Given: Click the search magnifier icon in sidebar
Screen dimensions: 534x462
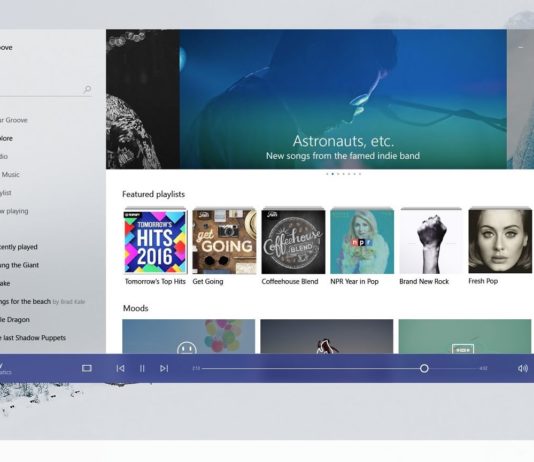Looking at the screenshot, I should click(87, 89).
